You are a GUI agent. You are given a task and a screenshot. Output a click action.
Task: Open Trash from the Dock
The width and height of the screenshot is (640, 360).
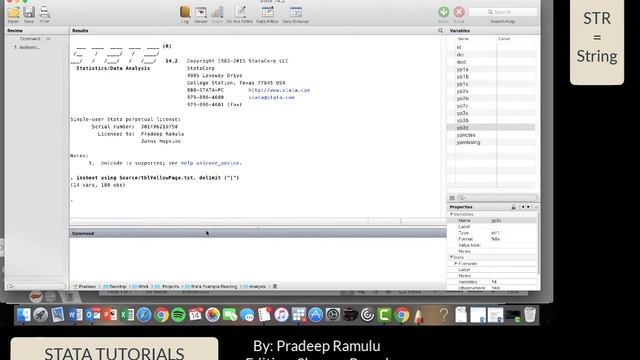[x=530, y=315]
